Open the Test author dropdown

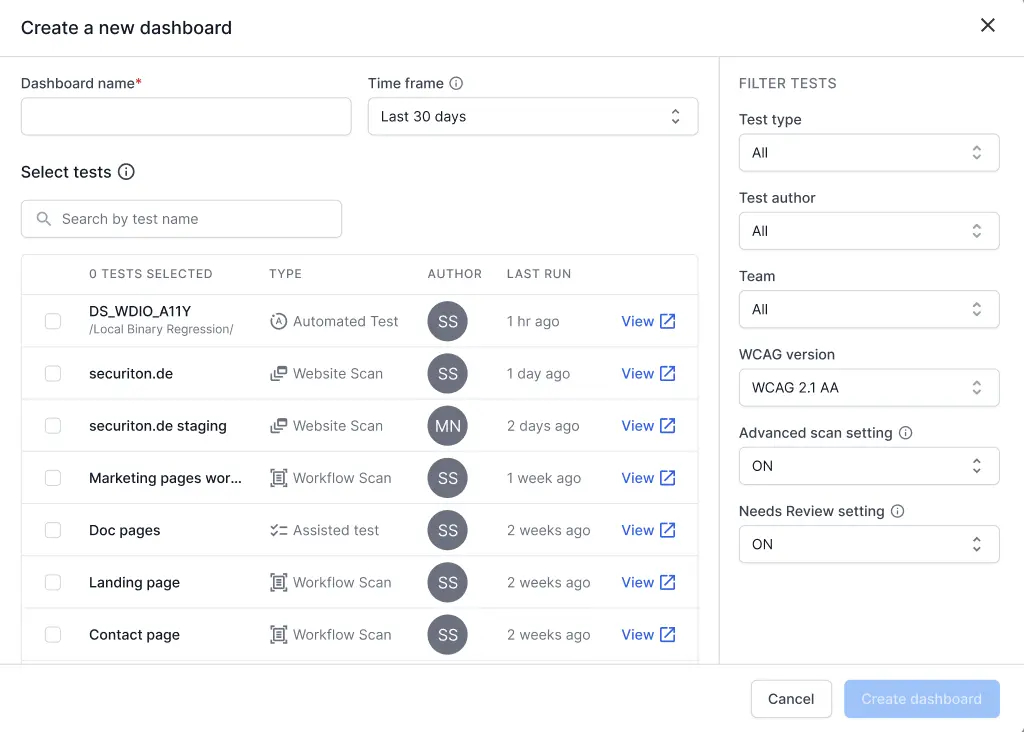(868, 231)
